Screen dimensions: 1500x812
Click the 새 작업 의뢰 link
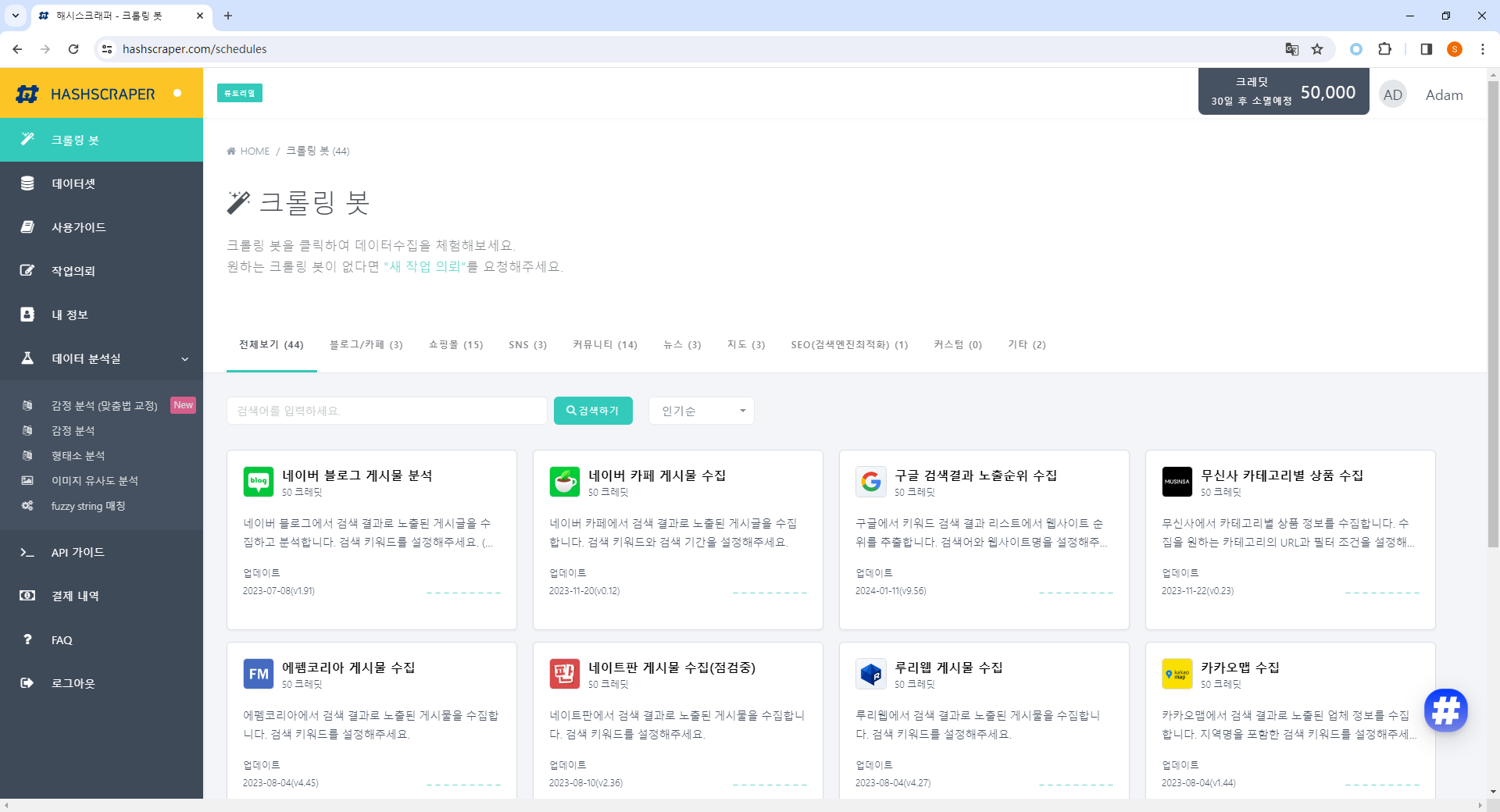tap(425, 266)
